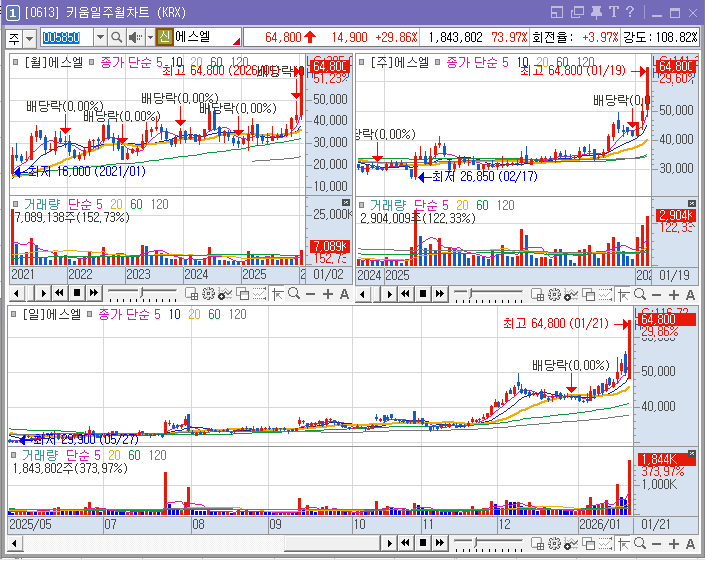Toggle the square before [주]에스엘 legend
The width and height of the screenshot is (705, 561).
361,62
